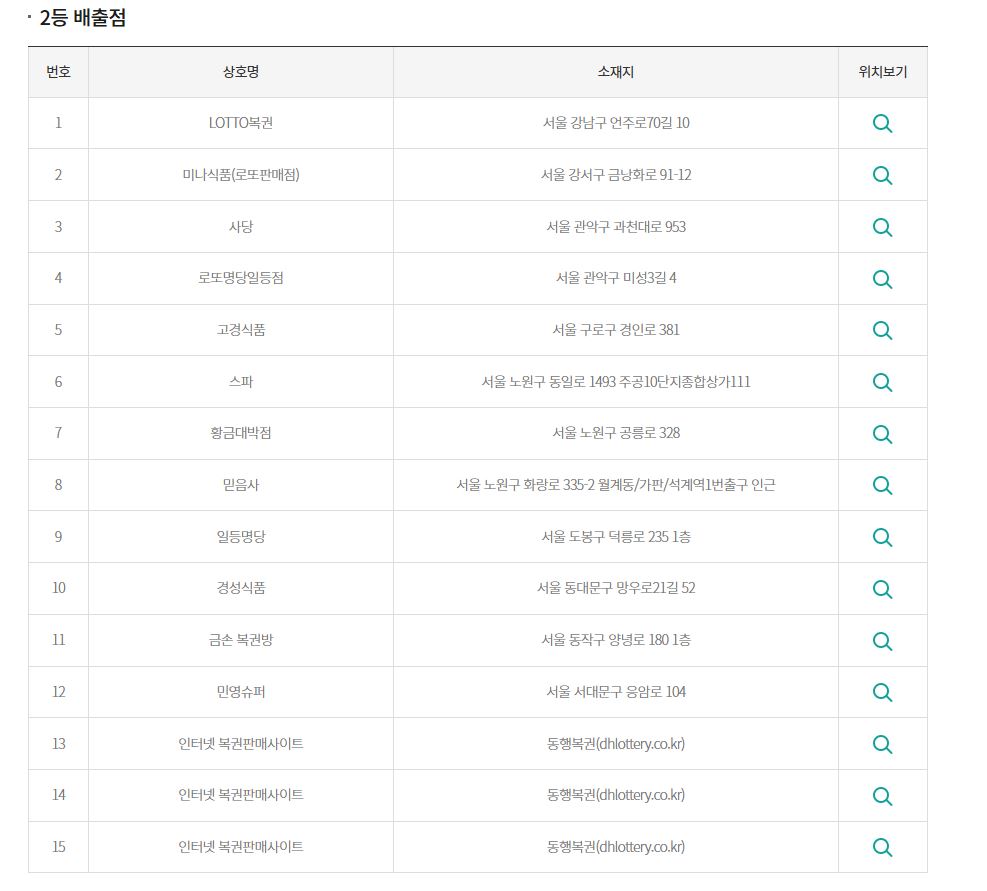Select row number 5 cell
The image size is (987, 891).
coord(59,330)
